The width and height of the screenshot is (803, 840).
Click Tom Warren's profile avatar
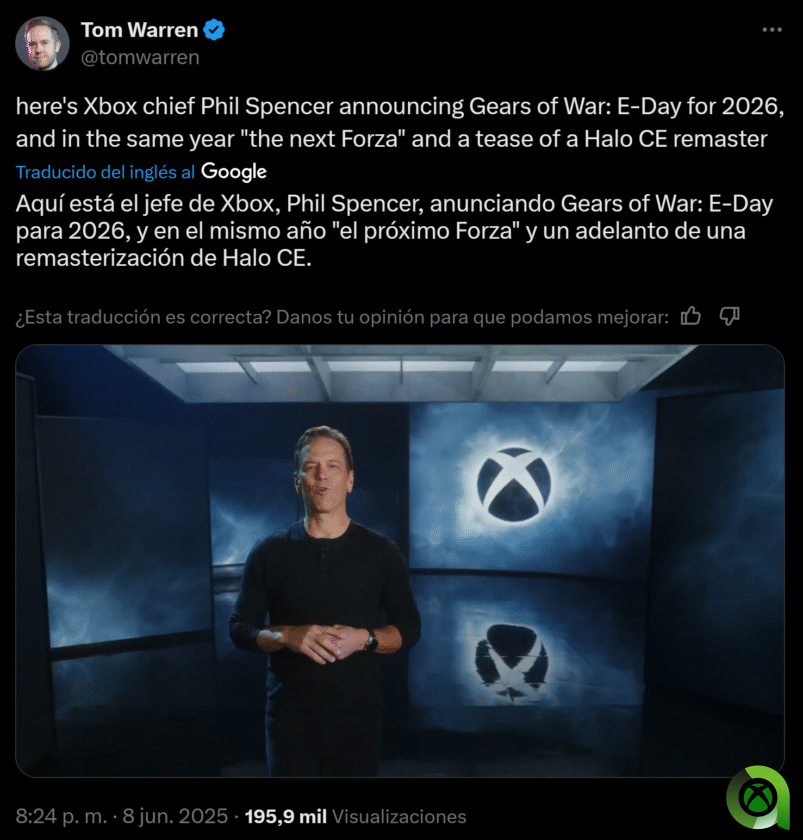click(x=42, y=43)
